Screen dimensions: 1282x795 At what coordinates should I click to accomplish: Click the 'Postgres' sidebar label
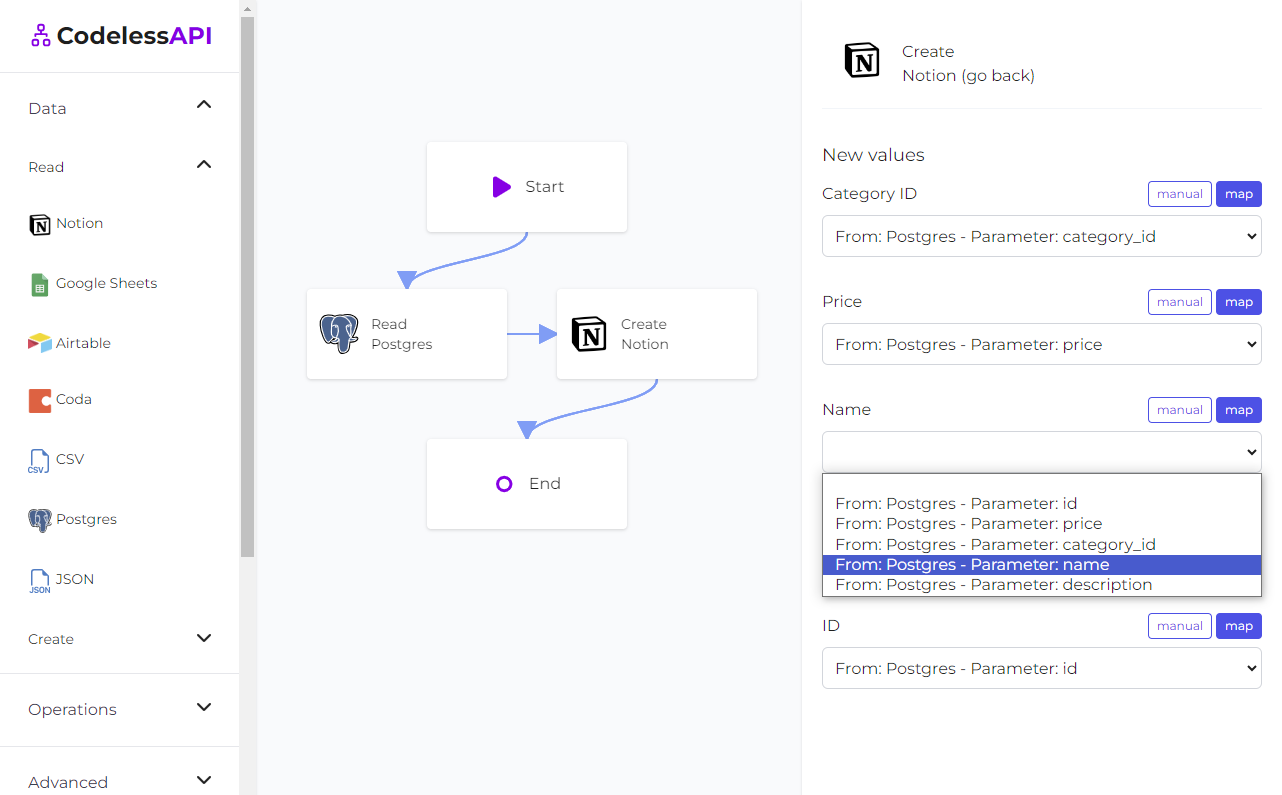click(x=86, y=519)
